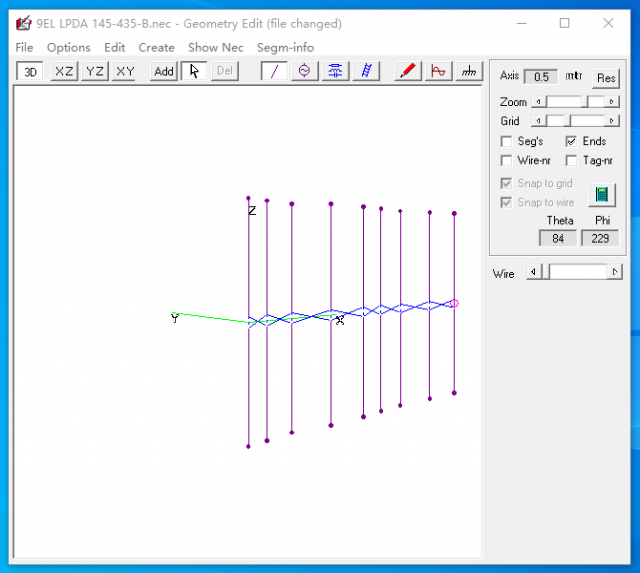Click the Wire scrollbar thumb
This screenshot has height=573, width=640.
(545, 272)
